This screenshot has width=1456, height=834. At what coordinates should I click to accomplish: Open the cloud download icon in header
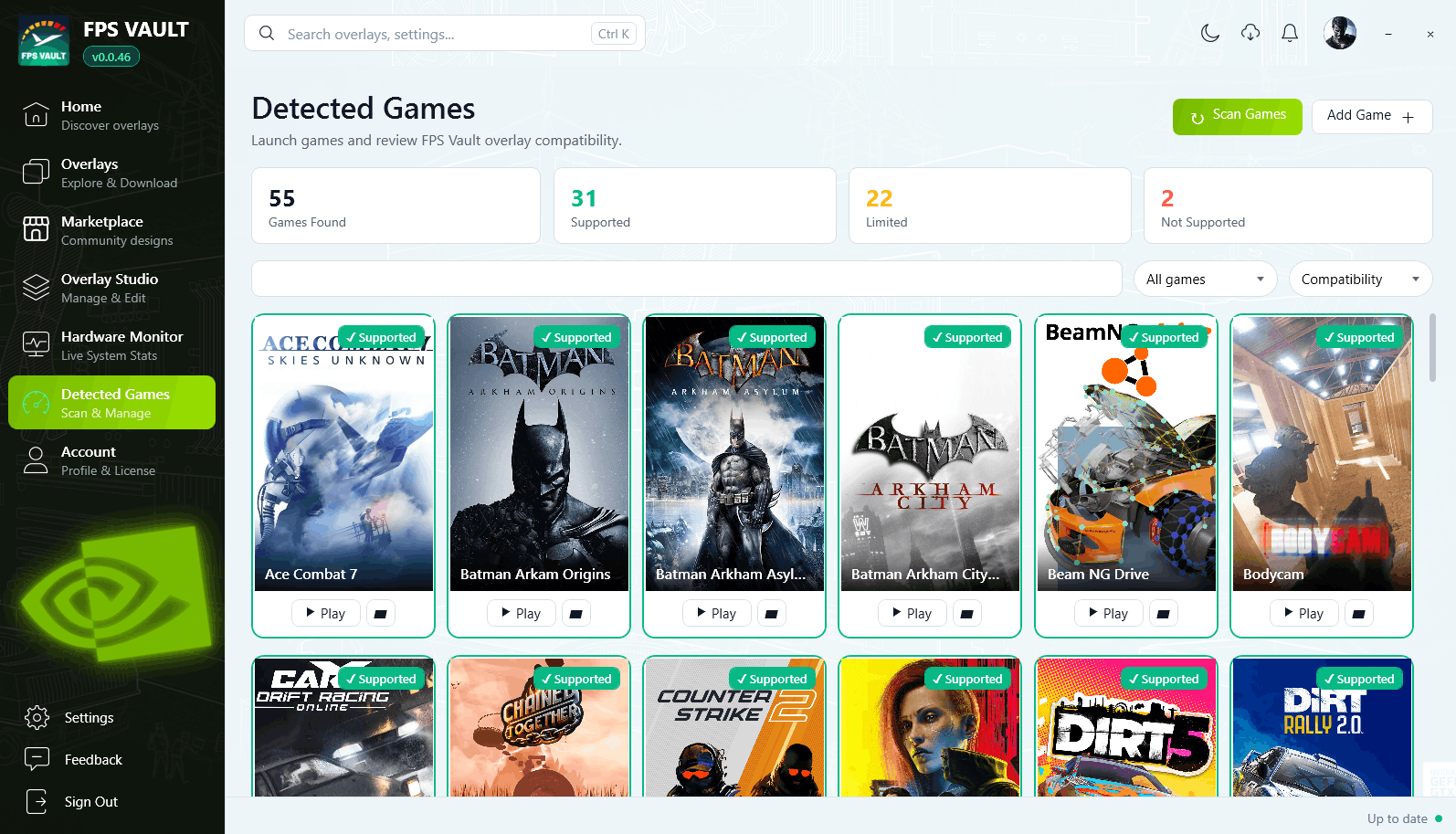[x=1250, y=34]
